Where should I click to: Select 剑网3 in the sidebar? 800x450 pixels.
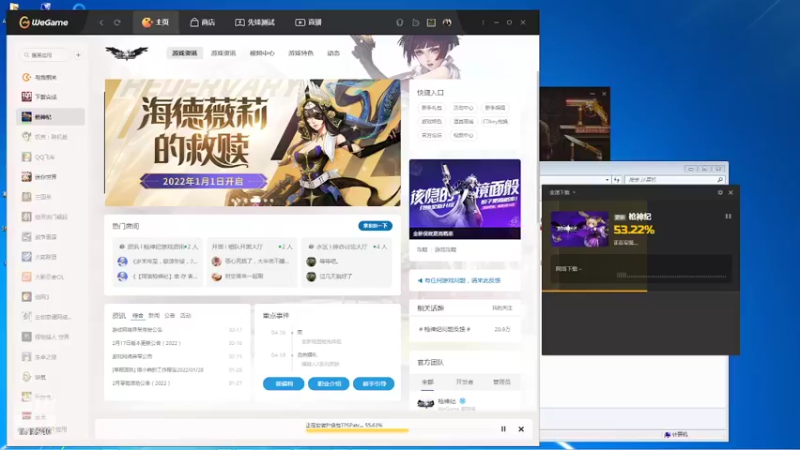(x=50, y=297)
